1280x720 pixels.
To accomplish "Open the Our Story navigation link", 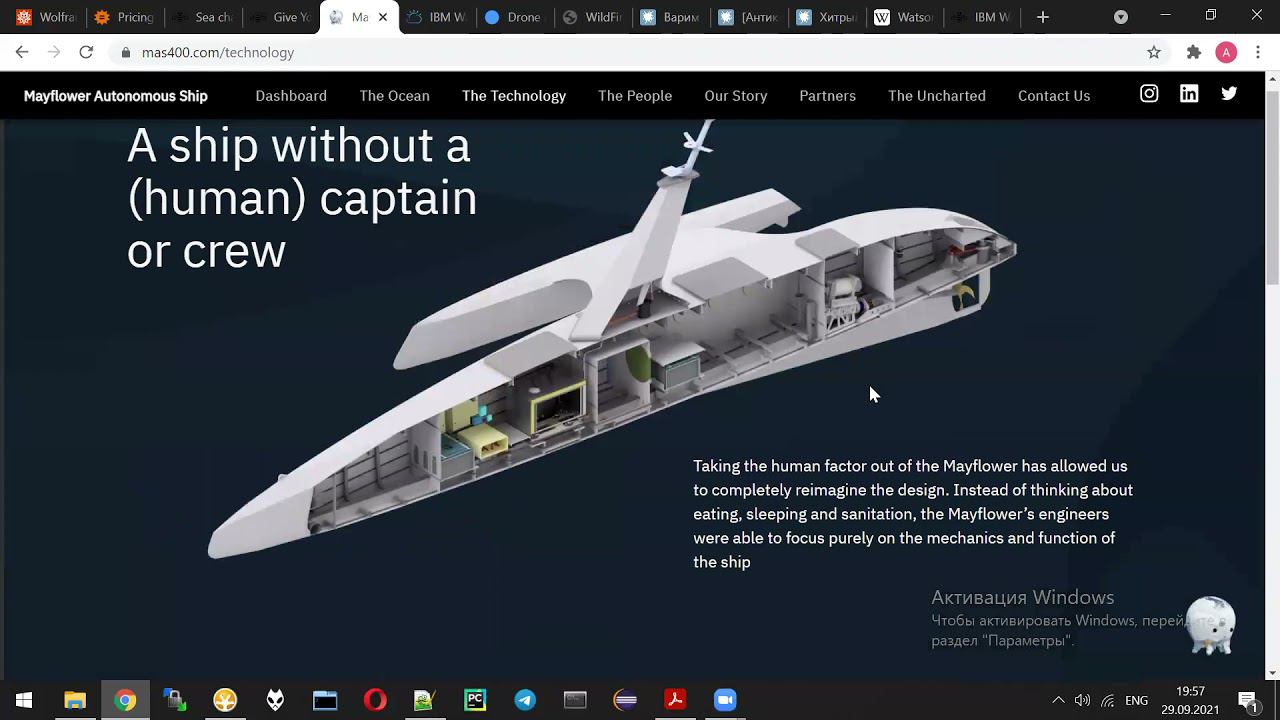I will click(736, 96).
